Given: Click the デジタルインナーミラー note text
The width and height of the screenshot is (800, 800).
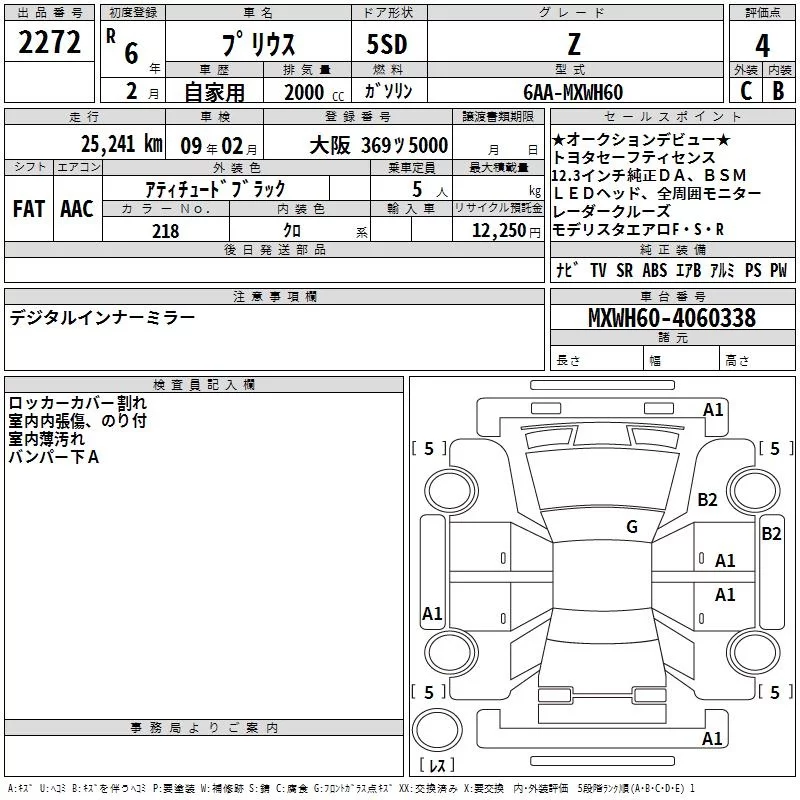Looking at the screenshot, I should 102,317.
